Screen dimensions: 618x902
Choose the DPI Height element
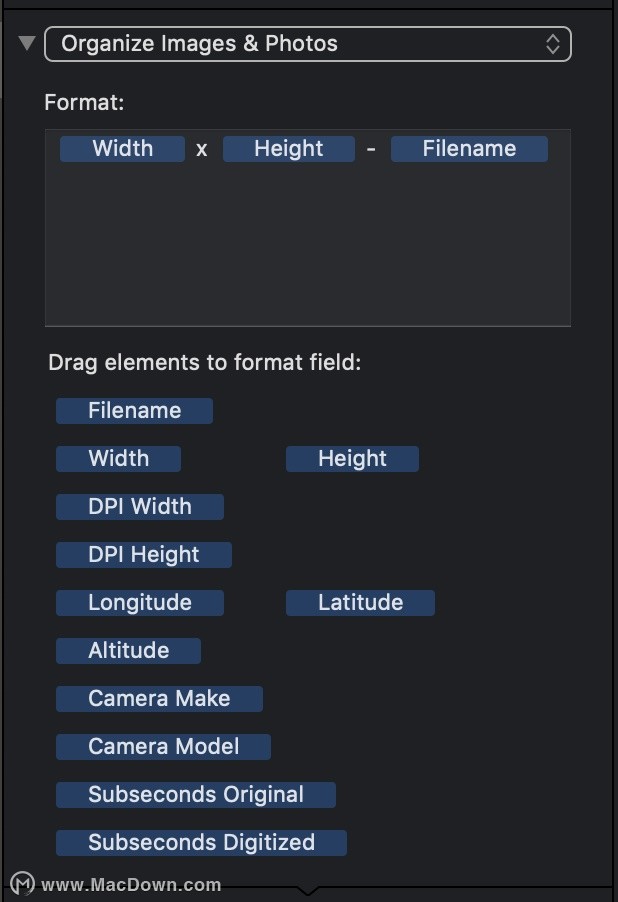coord(143,555)
